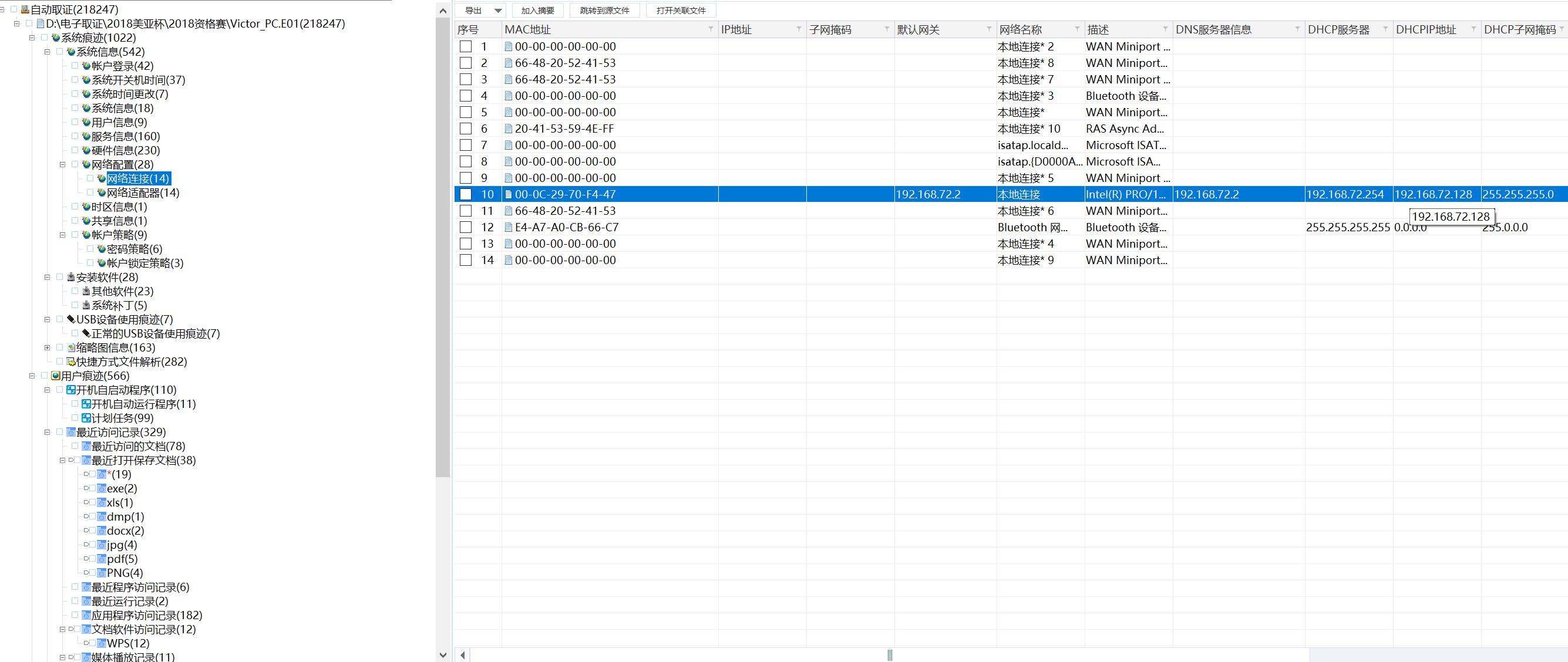Click the file icon beside MAC 20-41-53-59-4E-FF
The image size is (1568, 662).
(x=508, y=129)
